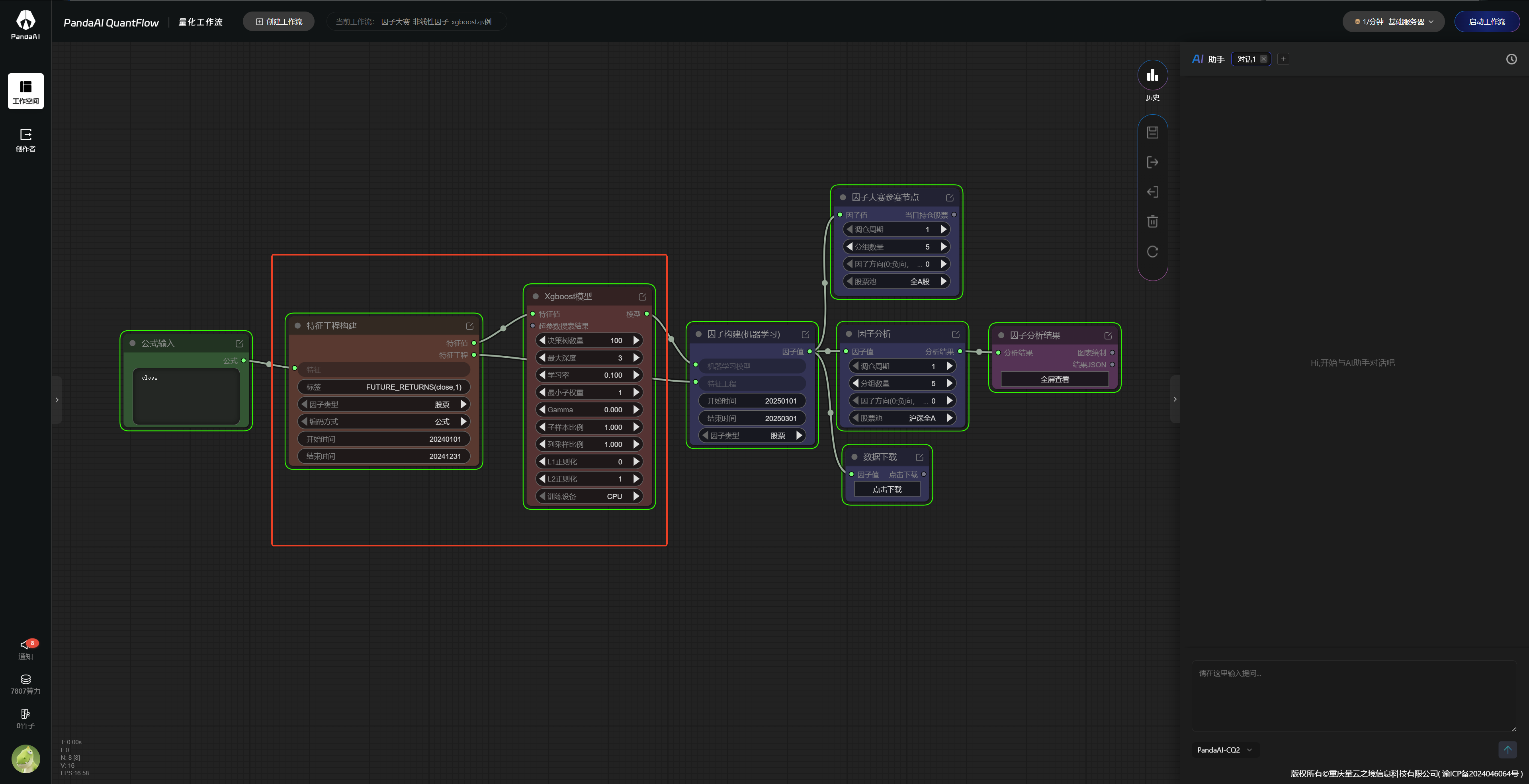Open the edit icon on 数据下载 node

[919, 457]
